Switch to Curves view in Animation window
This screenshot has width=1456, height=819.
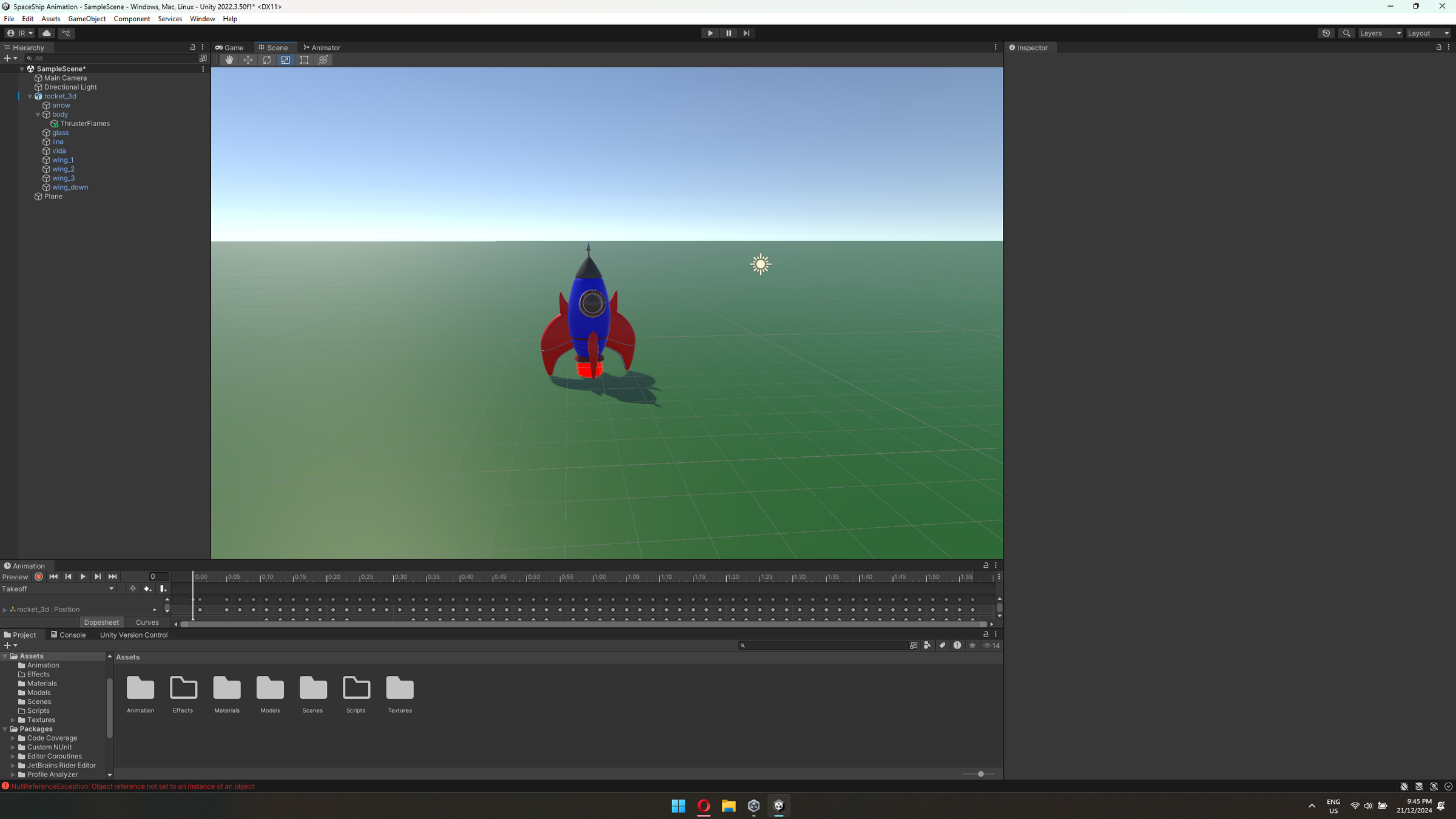coord(147,622)
